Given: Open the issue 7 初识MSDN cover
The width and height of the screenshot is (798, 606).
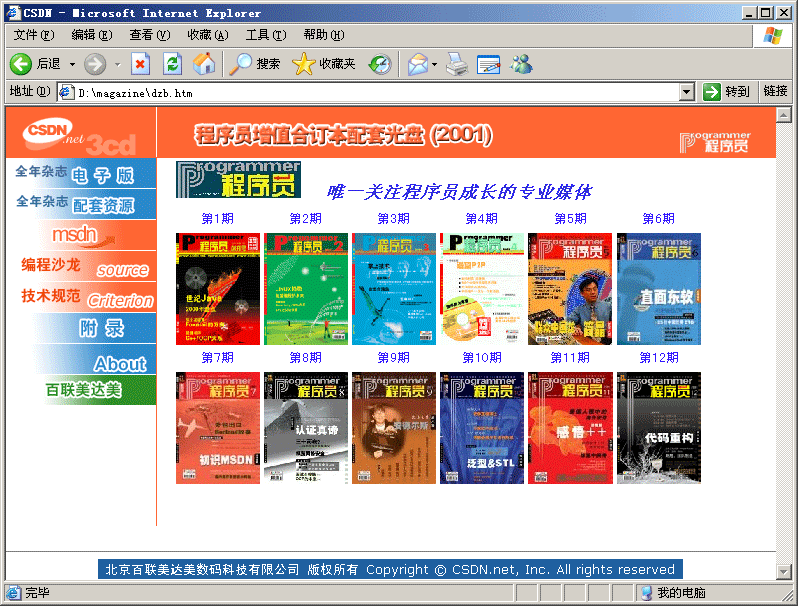Looking at the screenshot, I should 218,428.
